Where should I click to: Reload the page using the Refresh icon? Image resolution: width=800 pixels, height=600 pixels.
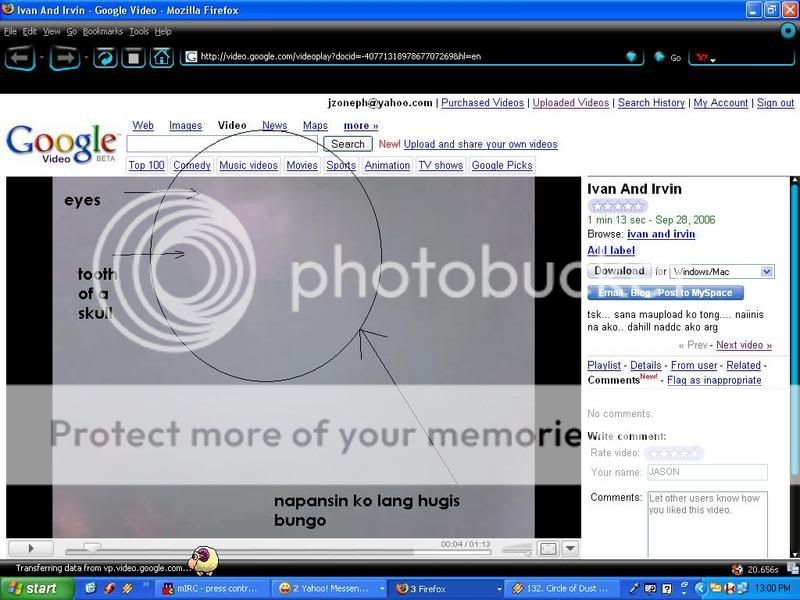[104, 57]
